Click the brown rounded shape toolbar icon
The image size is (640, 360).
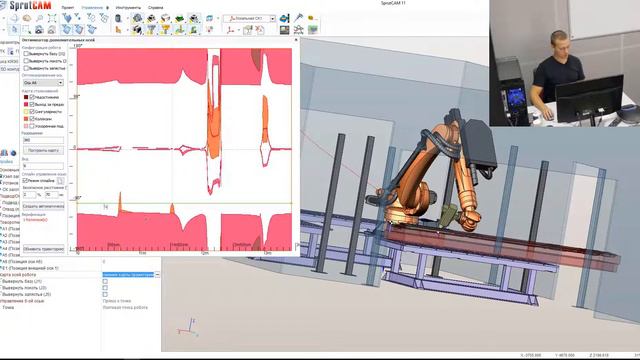27,18
